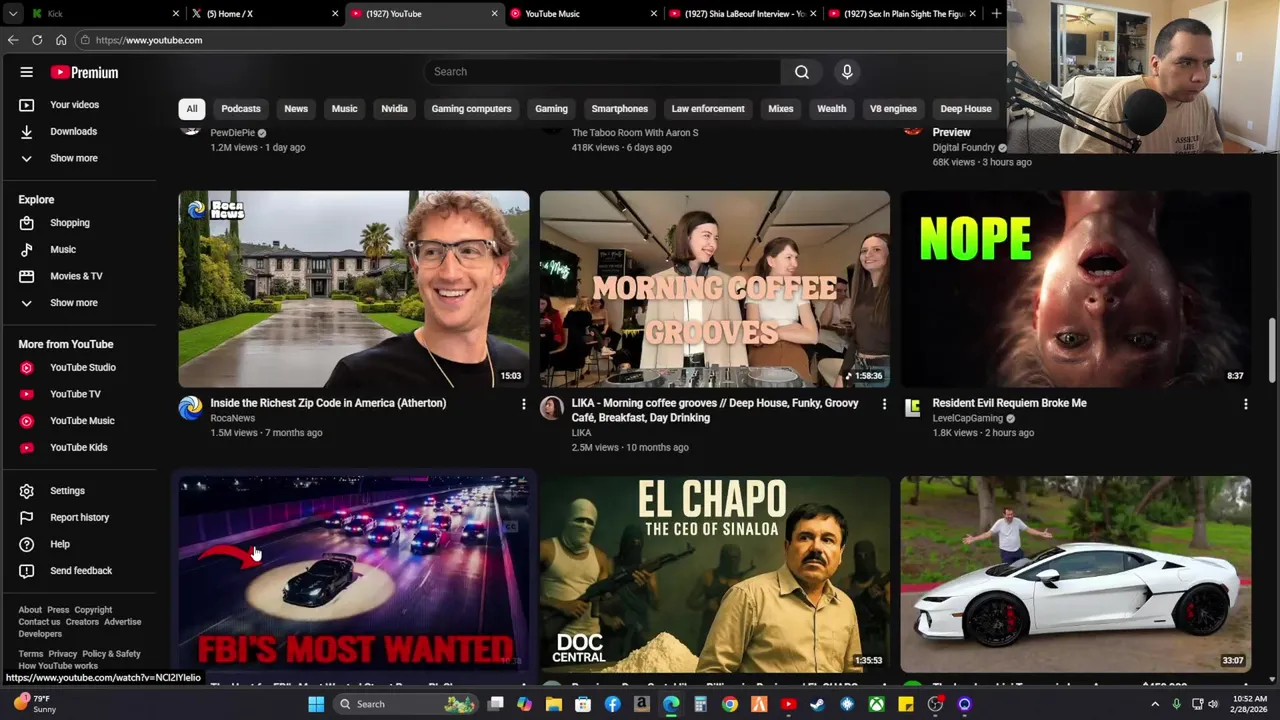Screen dimensions: 1280x720
Task: Select the All filter chip
Action: click(191, 109)
